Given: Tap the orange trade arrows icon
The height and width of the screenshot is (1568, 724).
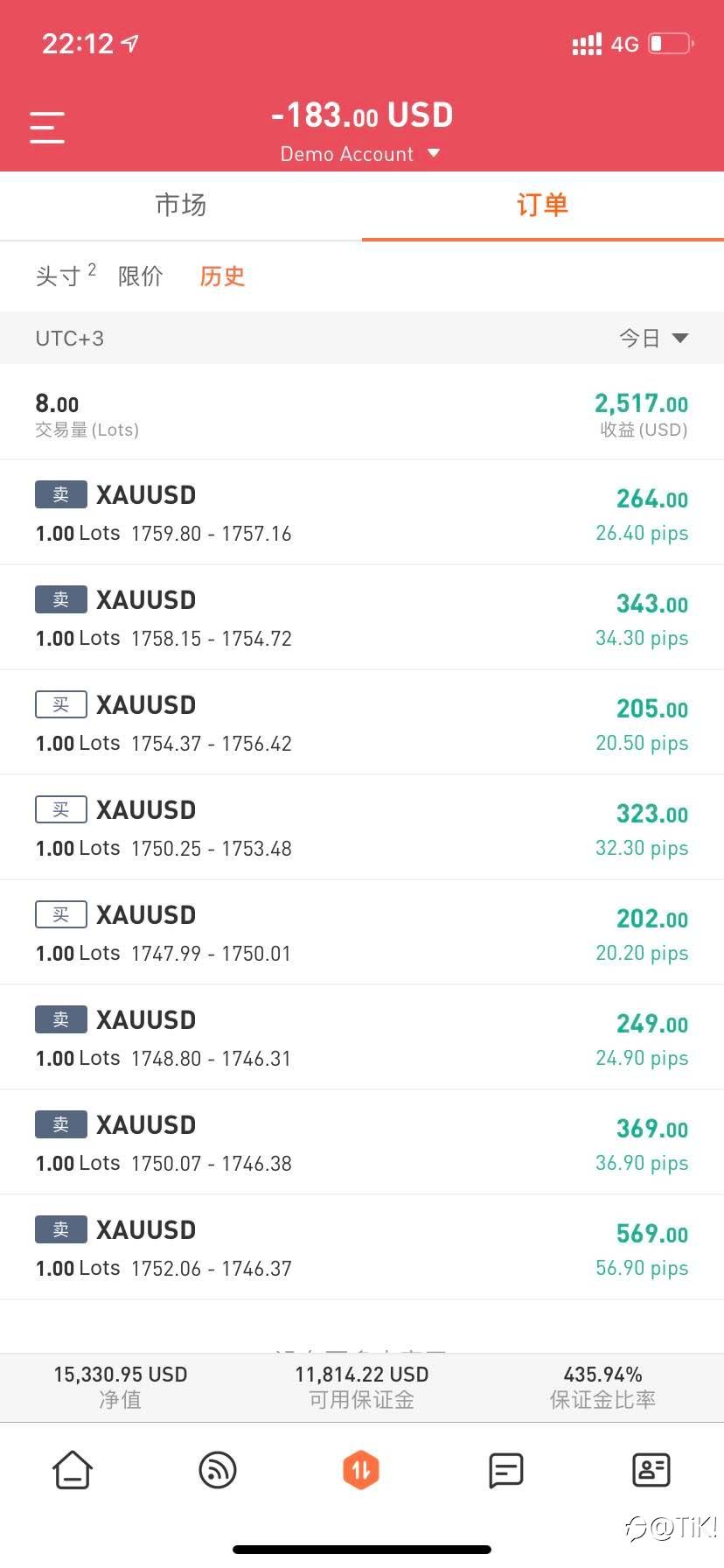Looking at the screenshot, I should pos(361,1469).
